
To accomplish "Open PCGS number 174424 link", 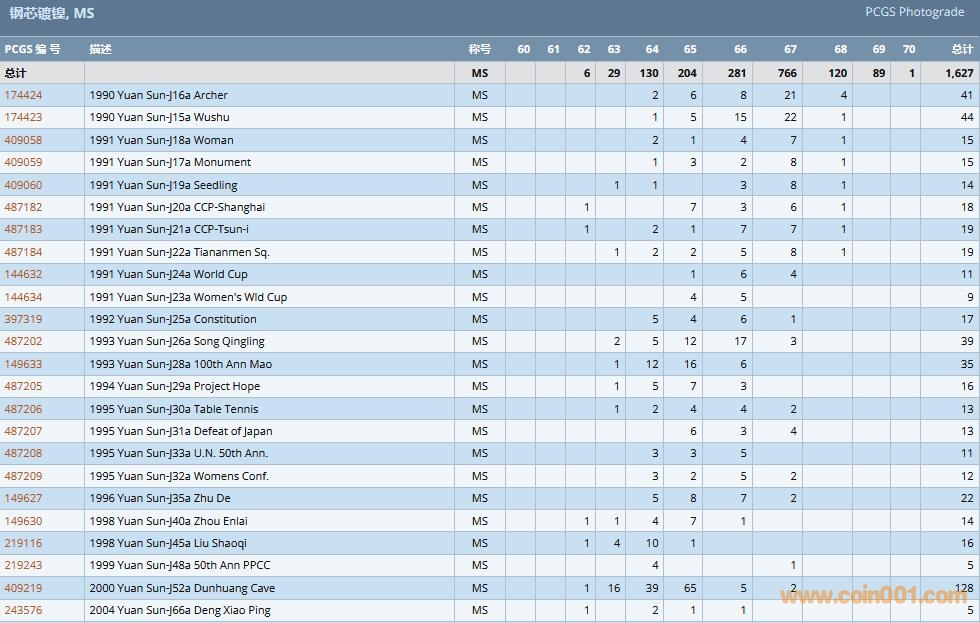I will 23,95.
